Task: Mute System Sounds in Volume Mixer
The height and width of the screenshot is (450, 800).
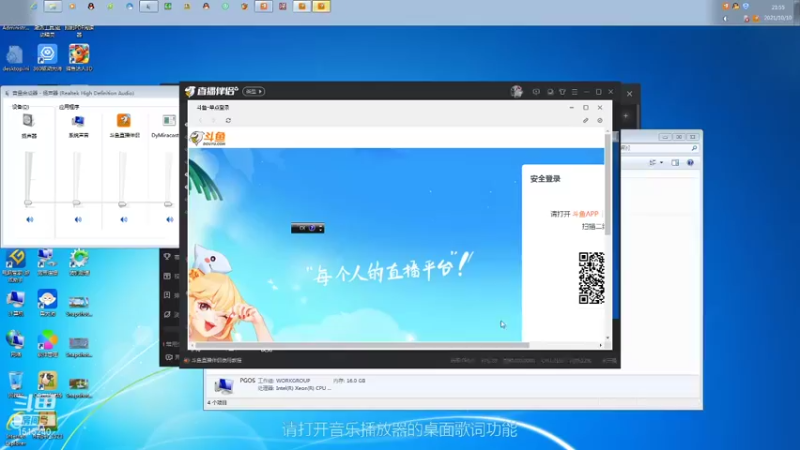Action: coord(78,219)
